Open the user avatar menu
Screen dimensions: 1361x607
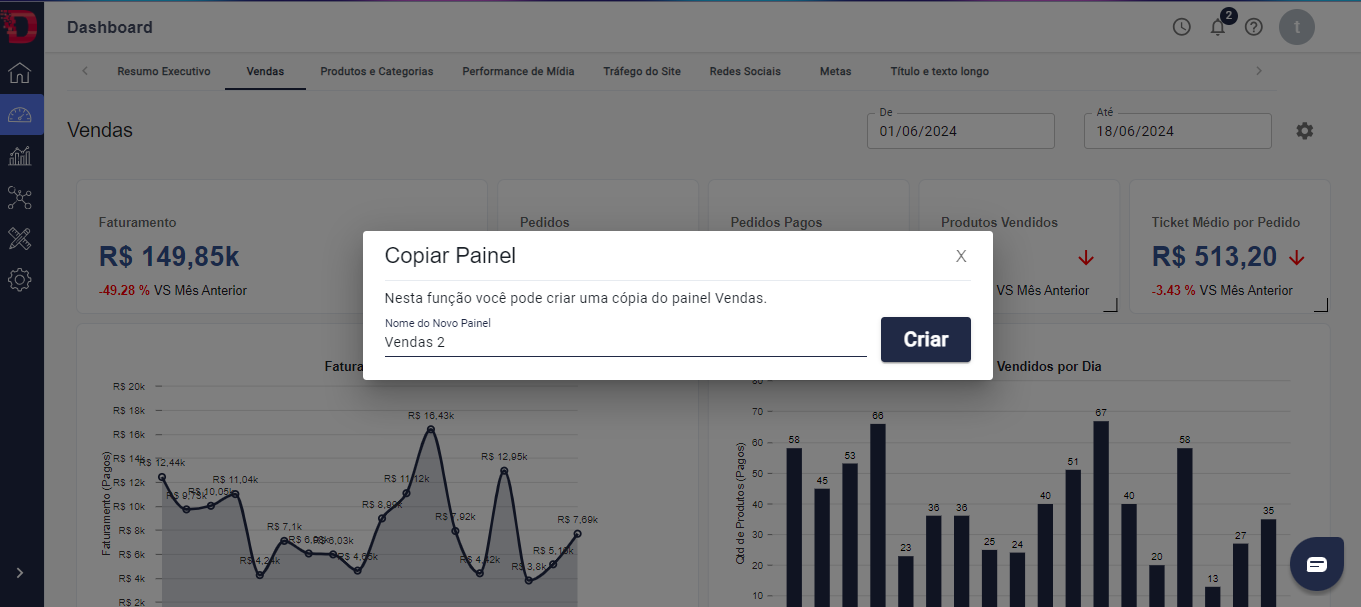coord(1297,27)
